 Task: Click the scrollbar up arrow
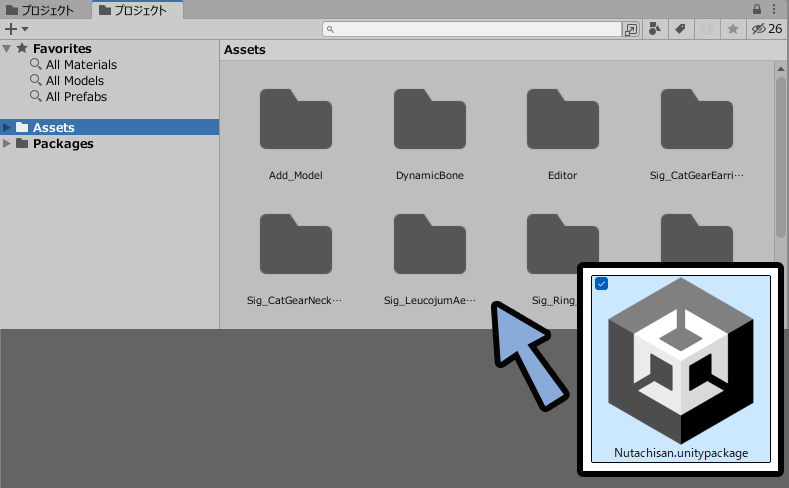[780, 69]
